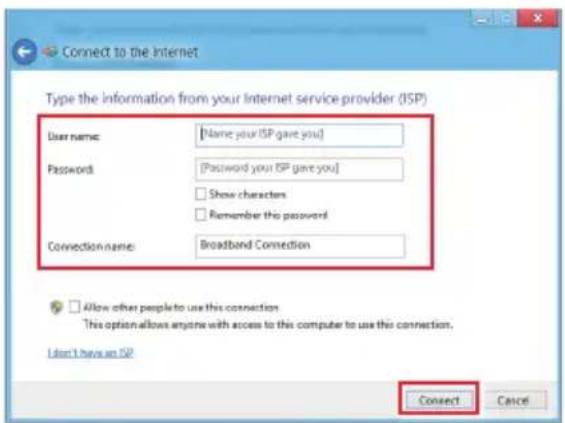Viewport: 565px width, 423px height.
Task: Click the network globe icon beside the title
Action: point(50,52)
